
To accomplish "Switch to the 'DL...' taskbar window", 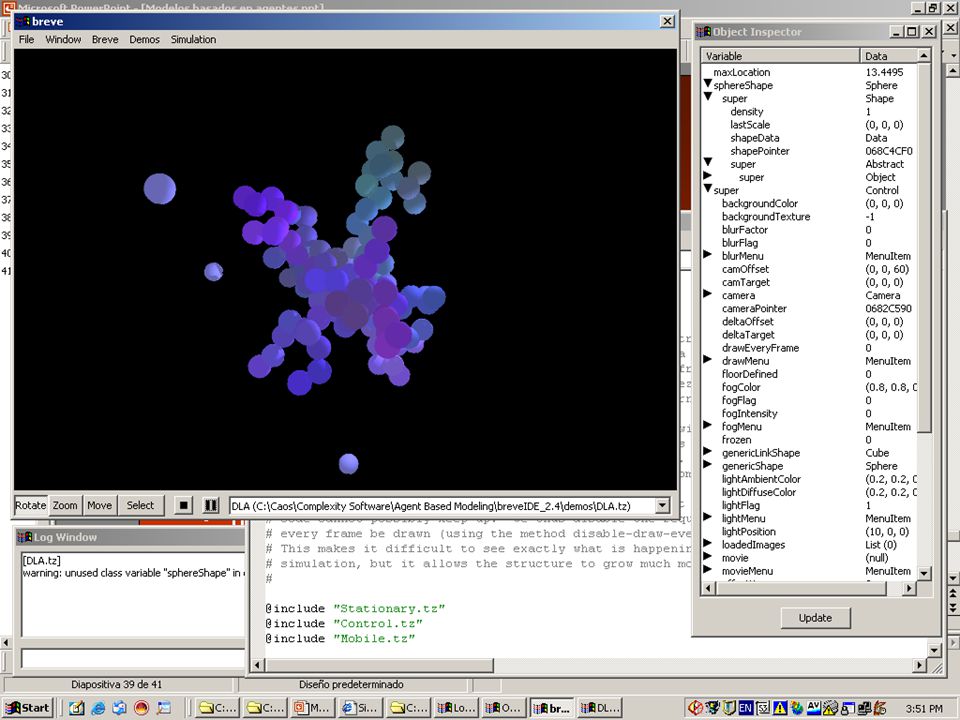I will point(601,708).
